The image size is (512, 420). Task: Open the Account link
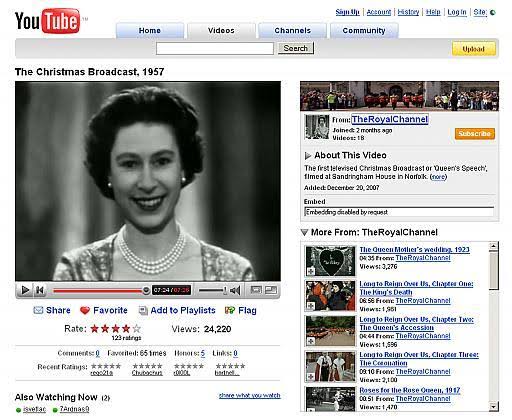tap(379, 12)
